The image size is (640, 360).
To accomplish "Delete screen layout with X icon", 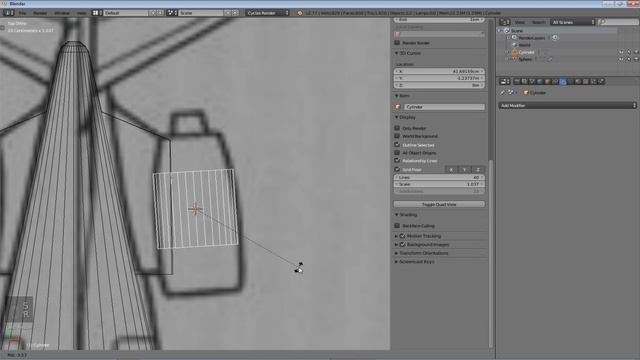I will (160, 13).
